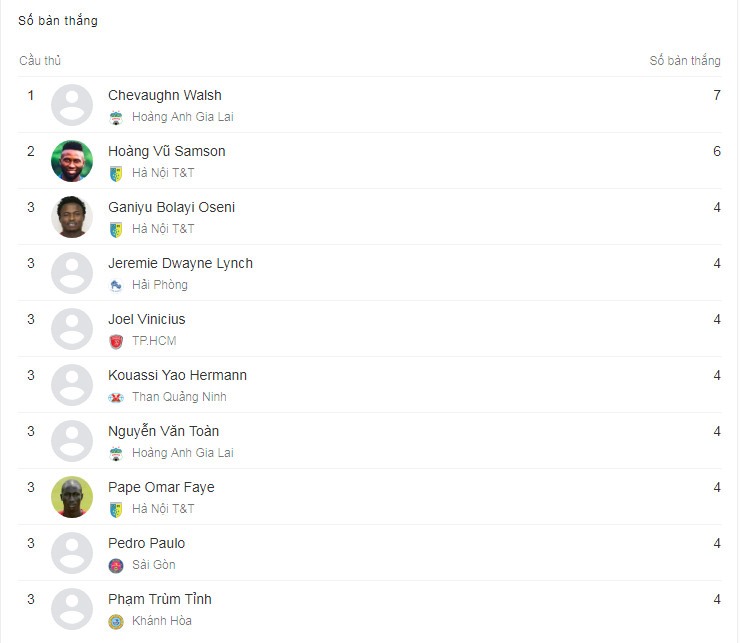Open Pedro Paulo player entry
The height and width of the screenshot is (643, 740).
pos(369,553)
